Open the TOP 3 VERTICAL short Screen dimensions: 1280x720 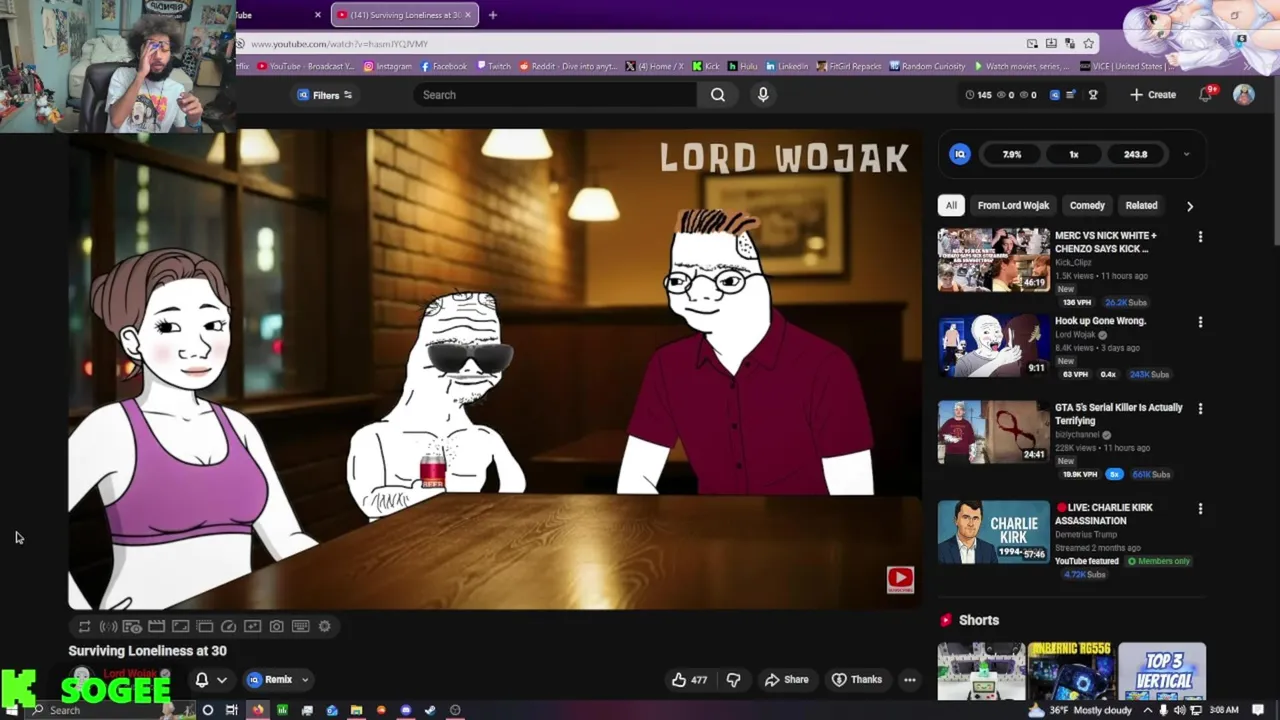tap(1162, 672)
